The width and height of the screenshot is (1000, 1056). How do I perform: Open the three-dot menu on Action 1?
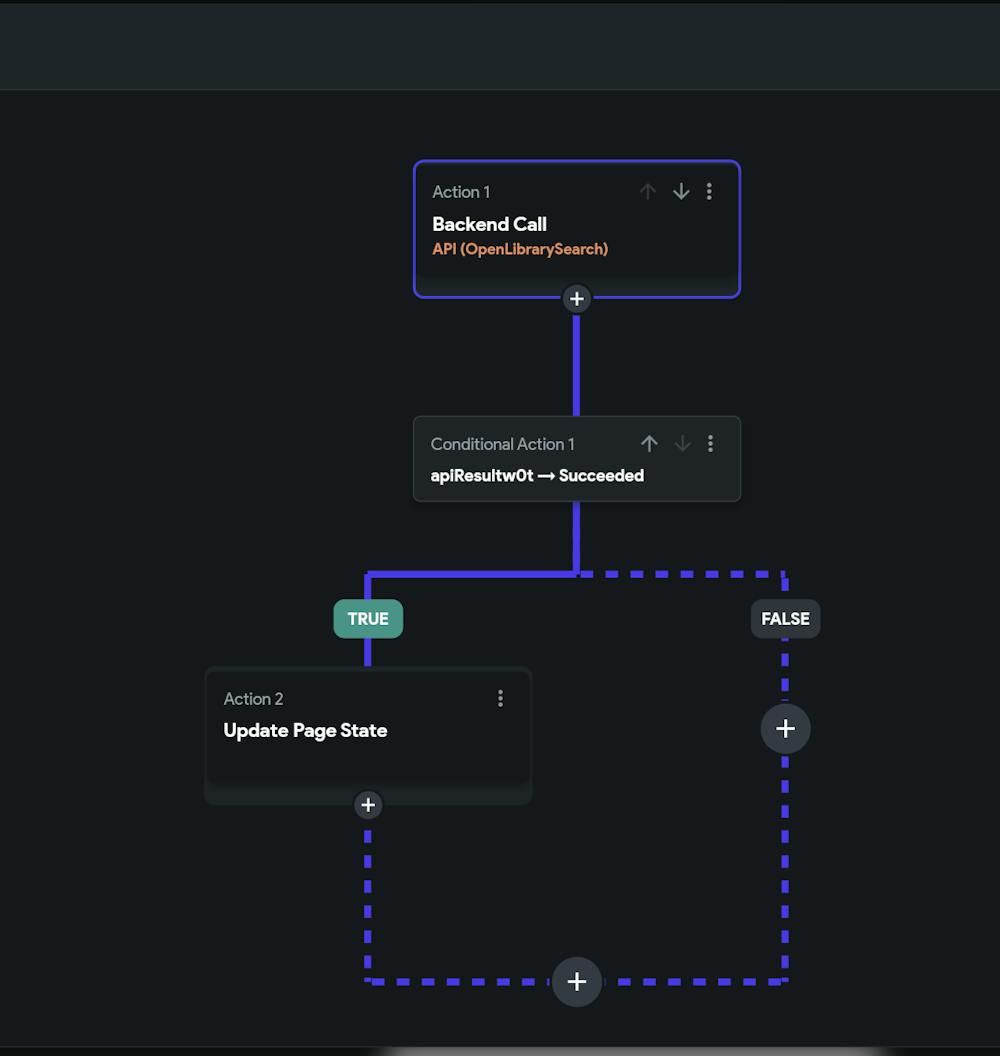(x=709, y=191)
